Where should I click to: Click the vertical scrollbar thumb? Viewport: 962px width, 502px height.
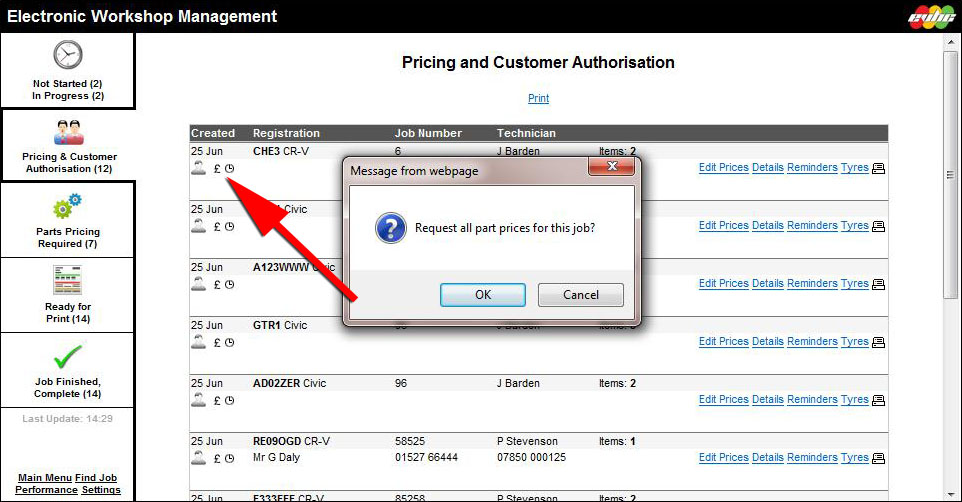click(x=951, y=175)
